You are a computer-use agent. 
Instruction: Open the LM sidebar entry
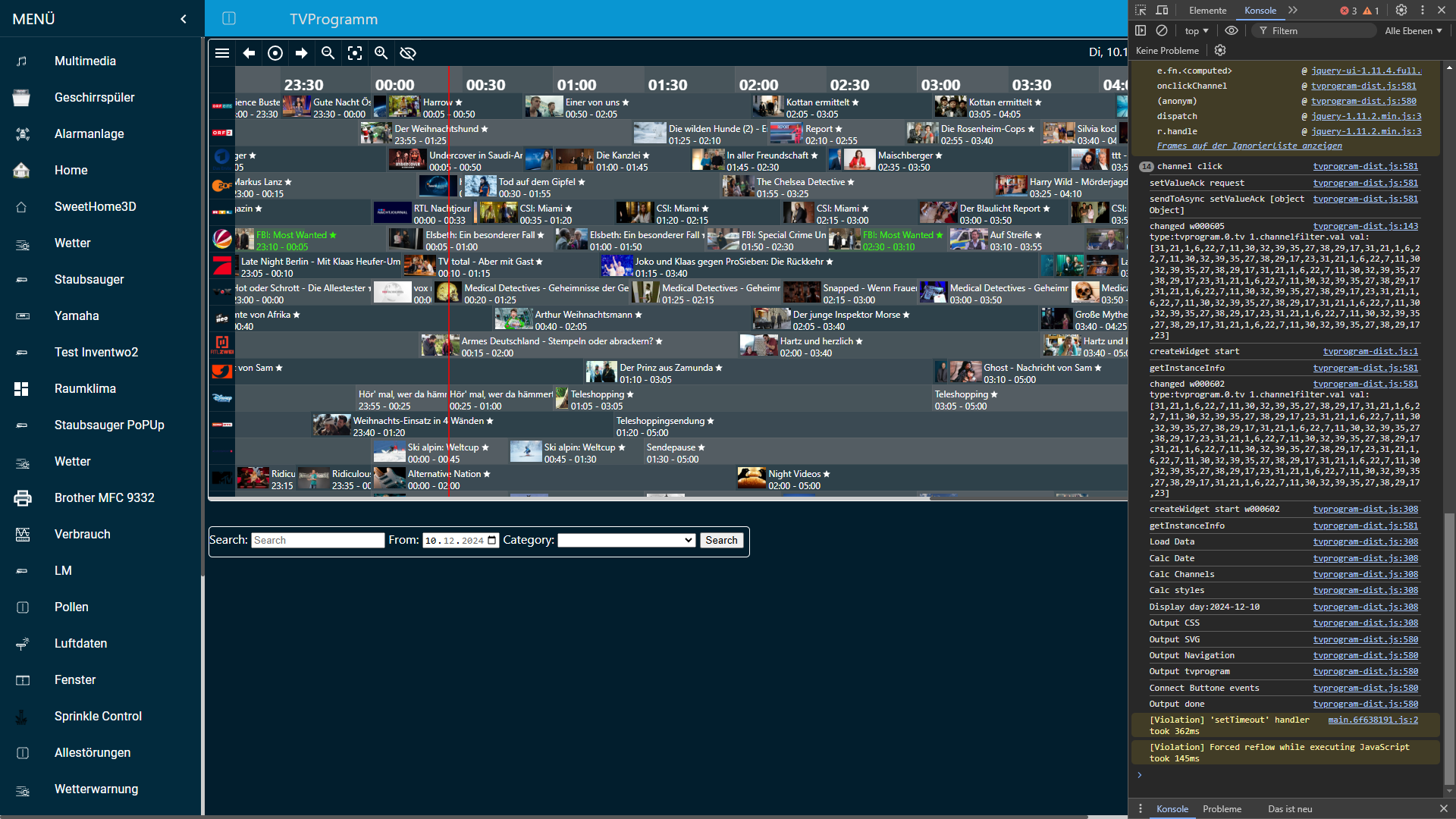[63, 570]
